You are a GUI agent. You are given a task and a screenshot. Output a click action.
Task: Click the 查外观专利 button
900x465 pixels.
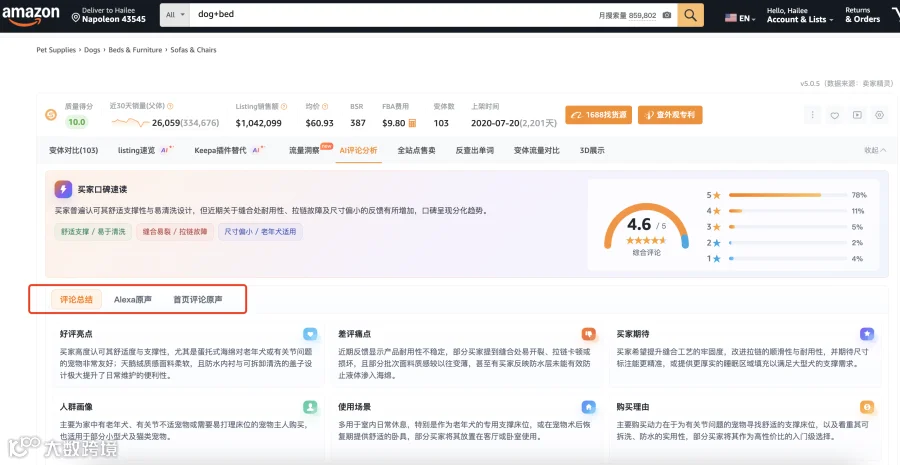pyautogui.click(x=670, y=115)
